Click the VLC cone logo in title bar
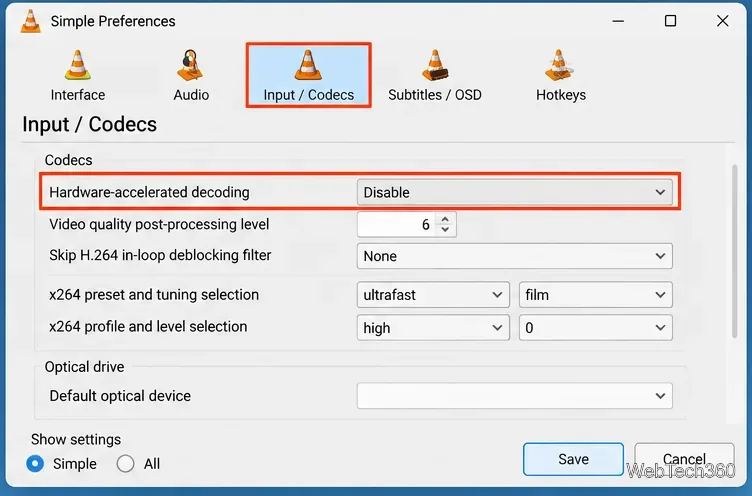Screen dimensions: 752x496 pos(31,21)
